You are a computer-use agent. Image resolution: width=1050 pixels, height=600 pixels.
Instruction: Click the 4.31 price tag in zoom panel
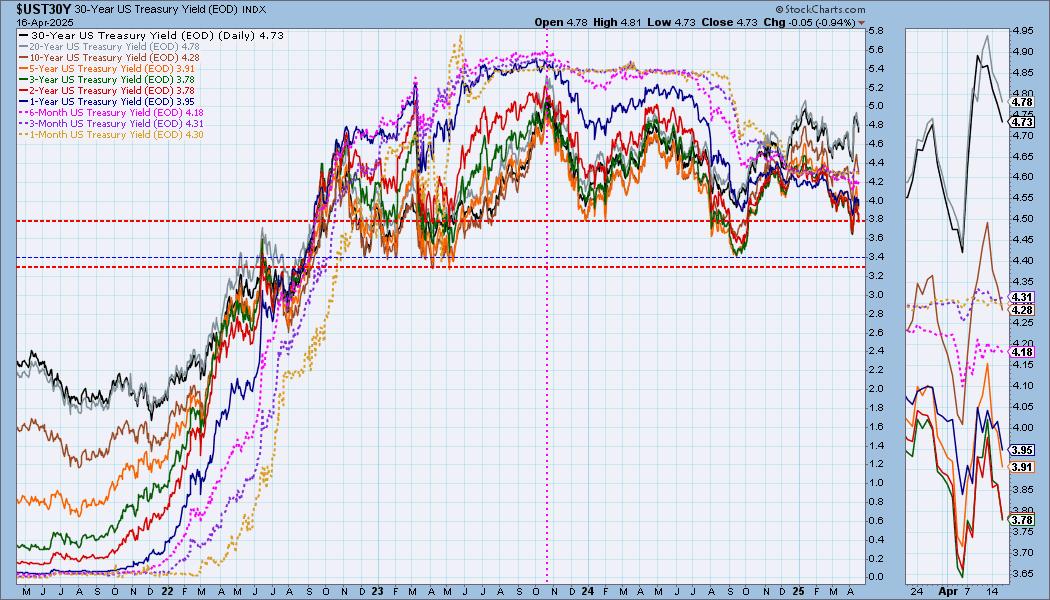(x=1022, y=297)
